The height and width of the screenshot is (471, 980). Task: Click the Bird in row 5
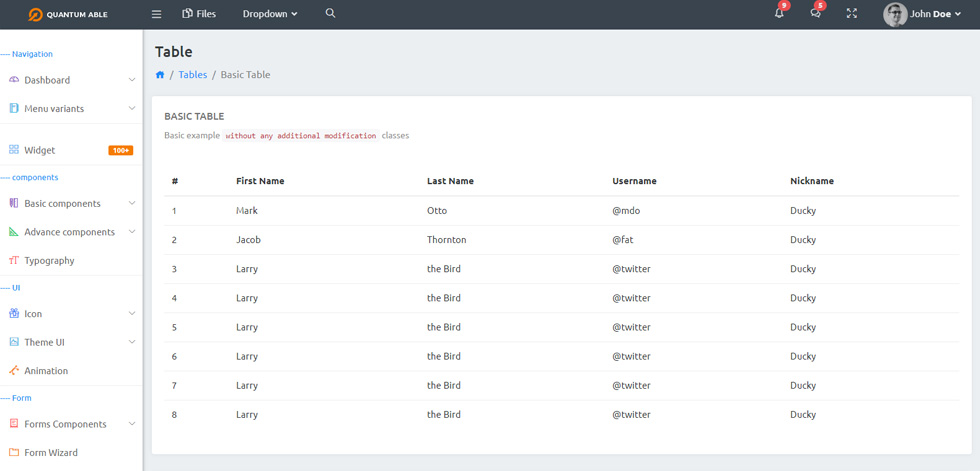444,327
